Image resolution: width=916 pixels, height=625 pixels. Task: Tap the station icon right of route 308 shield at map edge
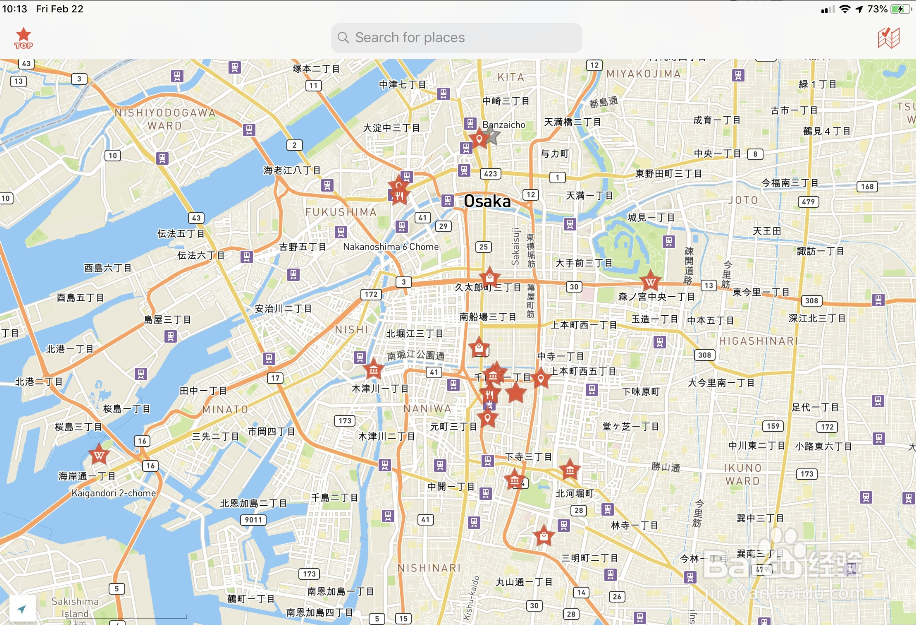point(877,300)
